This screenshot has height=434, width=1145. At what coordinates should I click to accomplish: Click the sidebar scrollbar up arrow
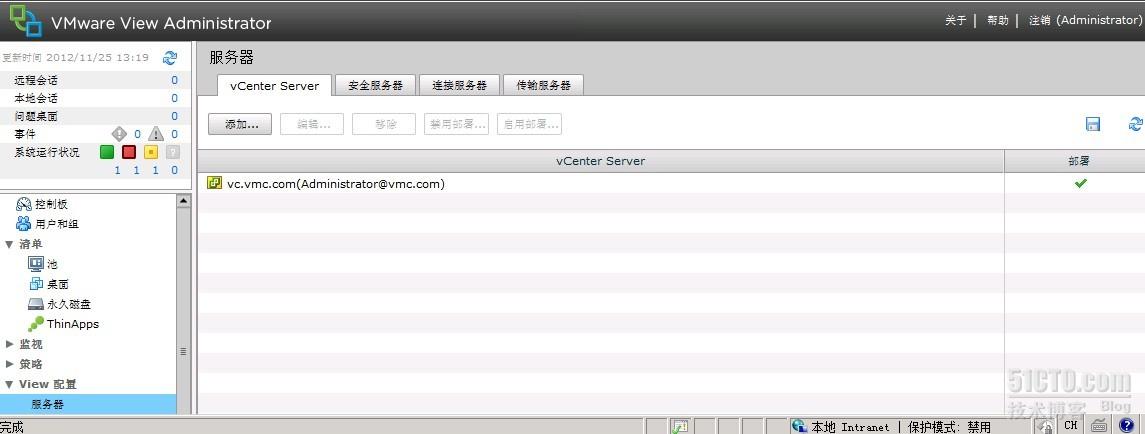pyautogui.click(x=184, y=200)
